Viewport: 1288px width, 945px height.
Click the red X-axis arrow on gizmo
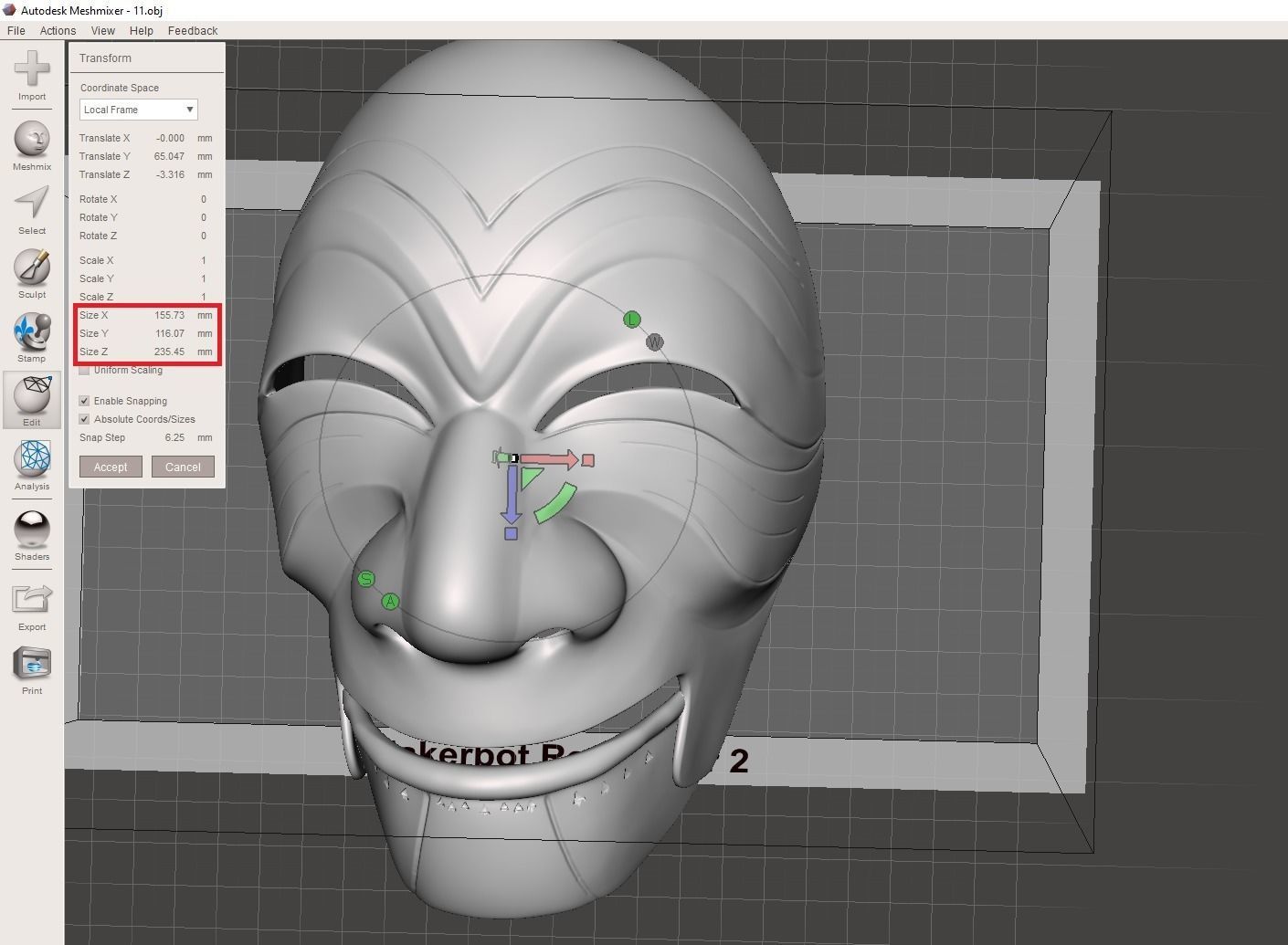[550, 459]
